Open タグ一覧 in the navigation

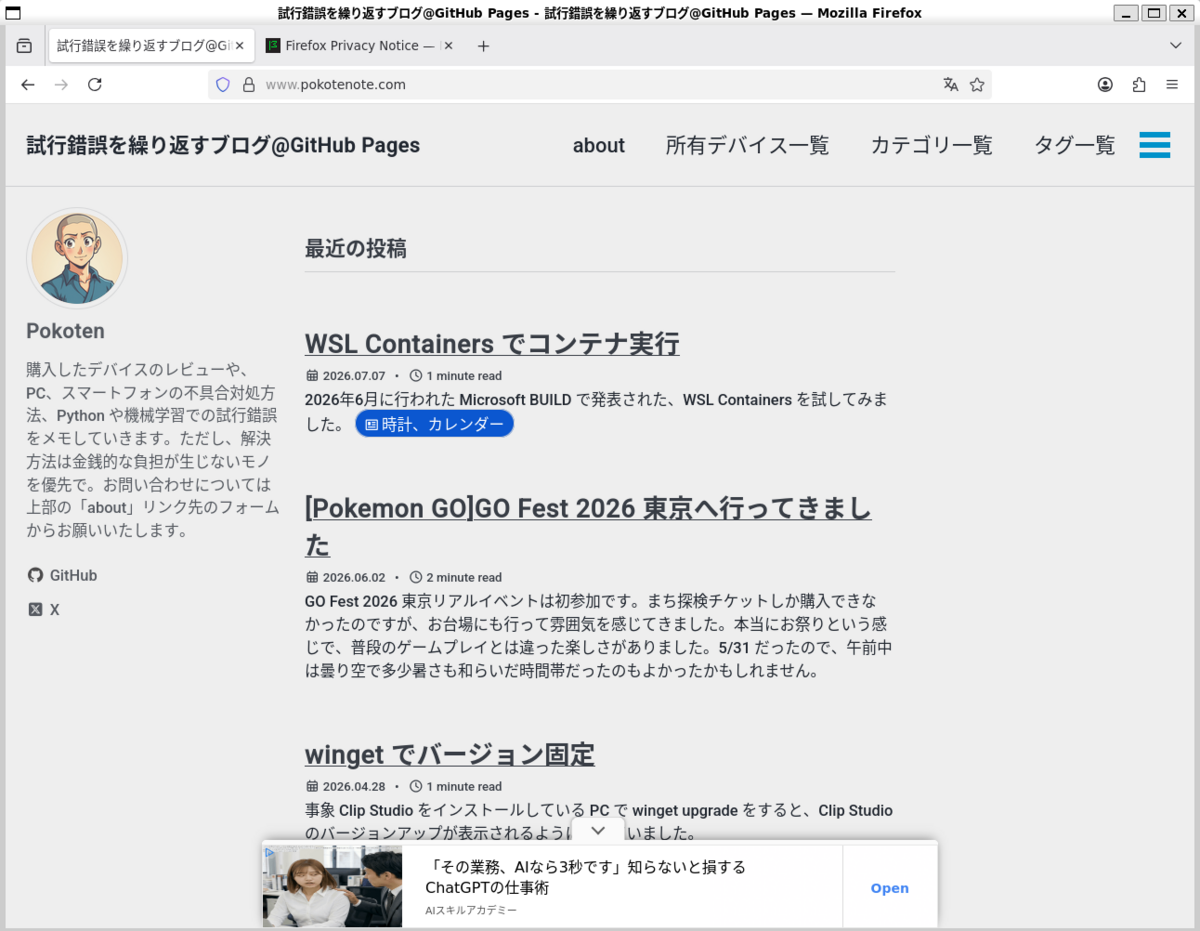point(1075,146)
